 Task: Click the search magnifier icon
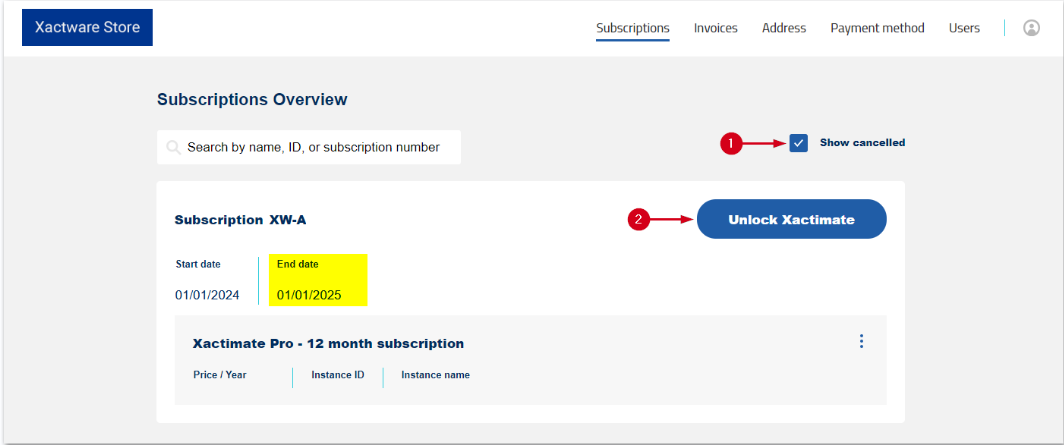173,147
